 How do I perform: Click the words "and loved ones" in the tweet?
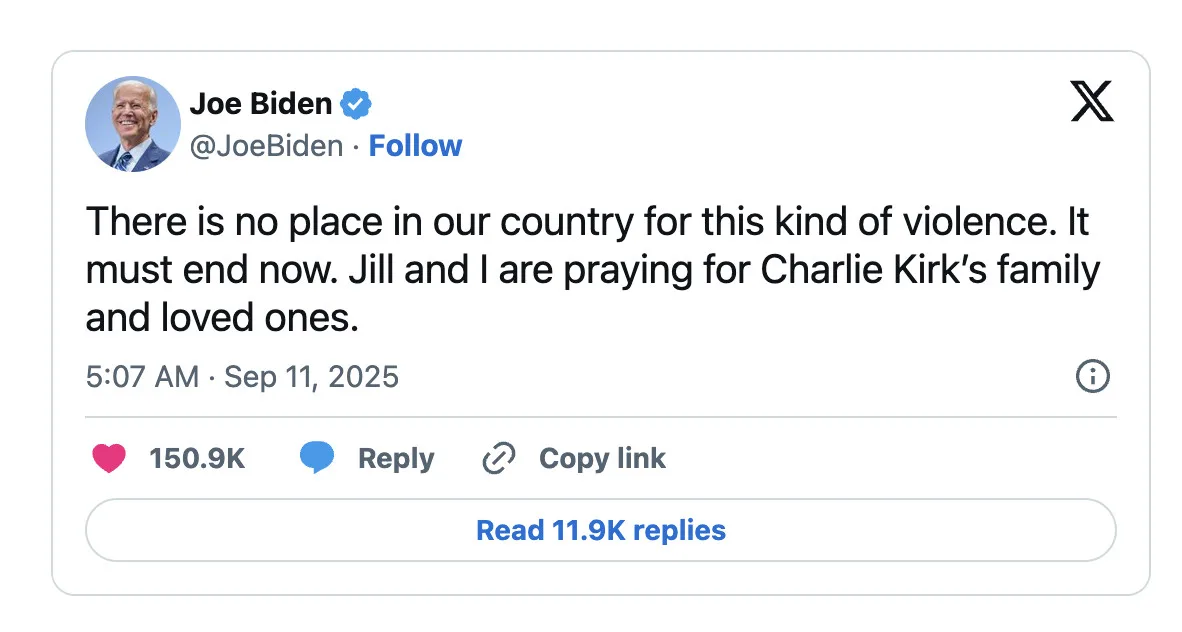point(220,317)
